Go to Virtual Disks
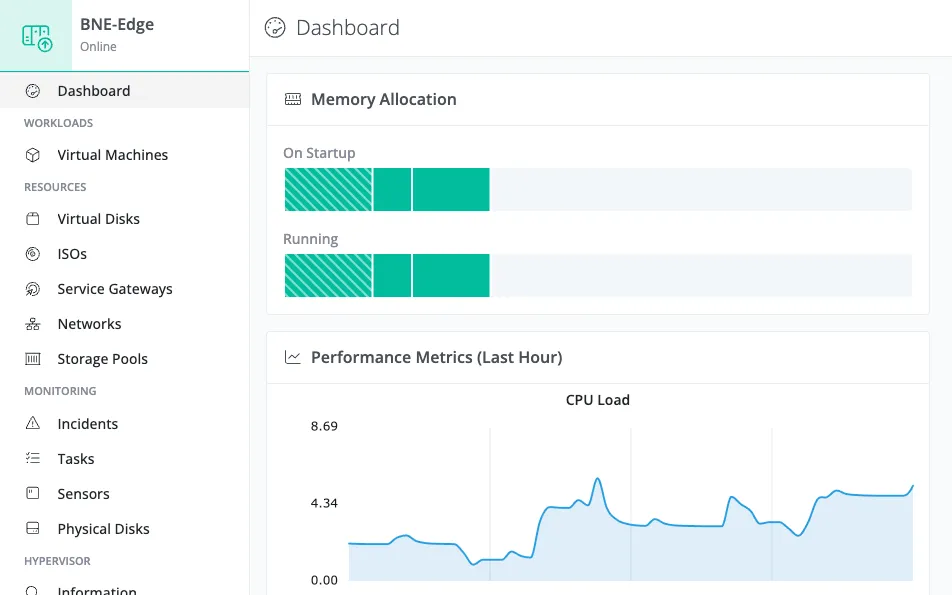This screenshot has height=595, width=952. point(124,219)
